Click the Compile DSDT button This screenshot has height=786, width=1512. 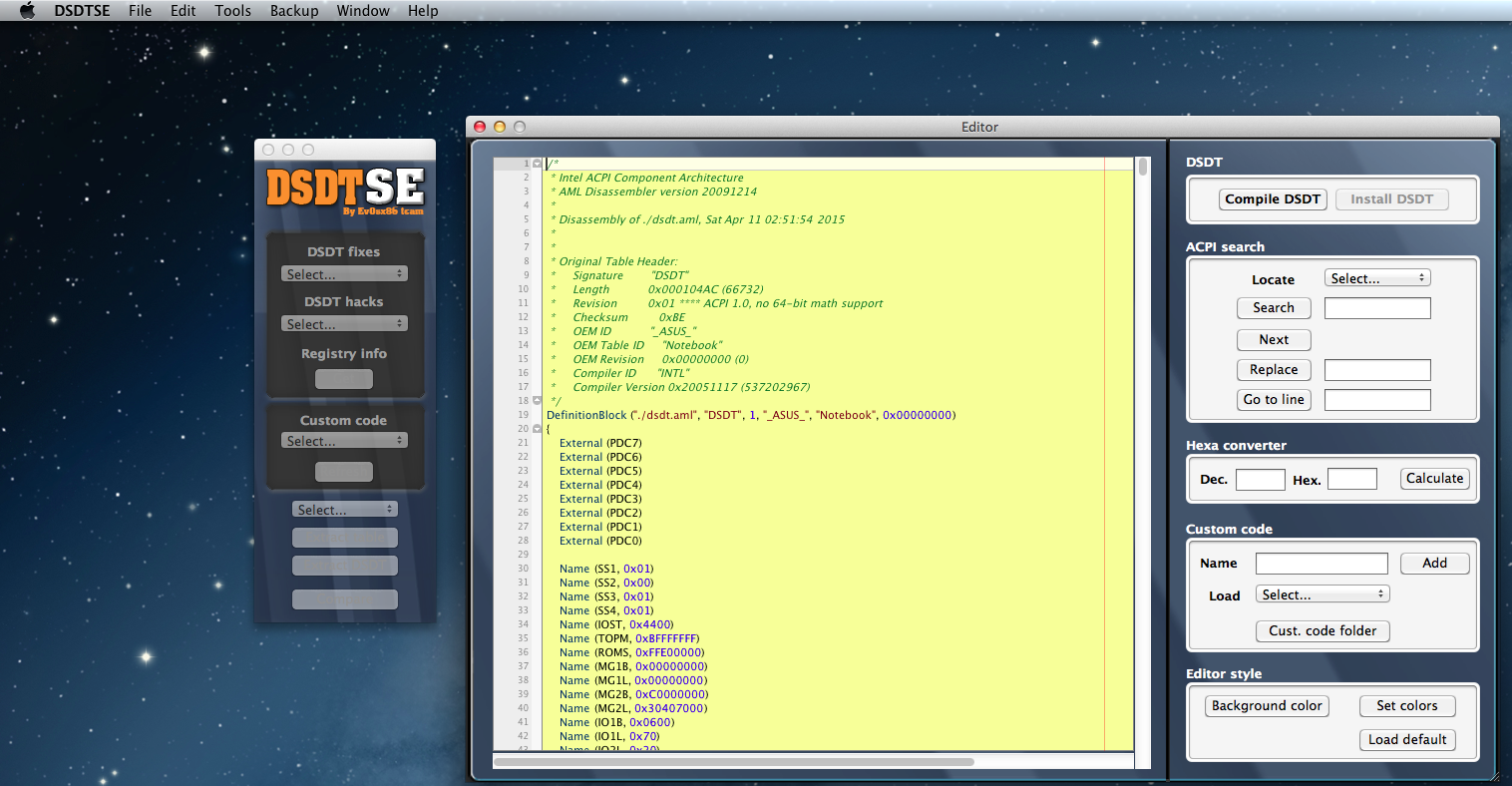[1273, 199]
